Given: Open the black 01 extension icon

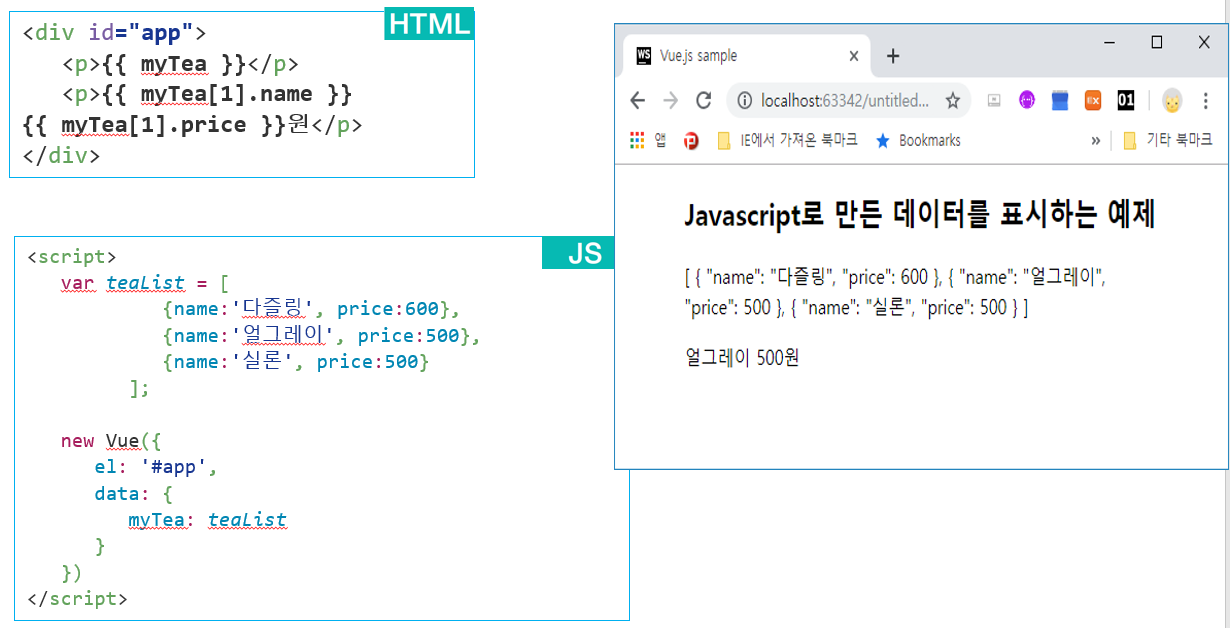Looking at the screenshot, I should point(1126,100).
